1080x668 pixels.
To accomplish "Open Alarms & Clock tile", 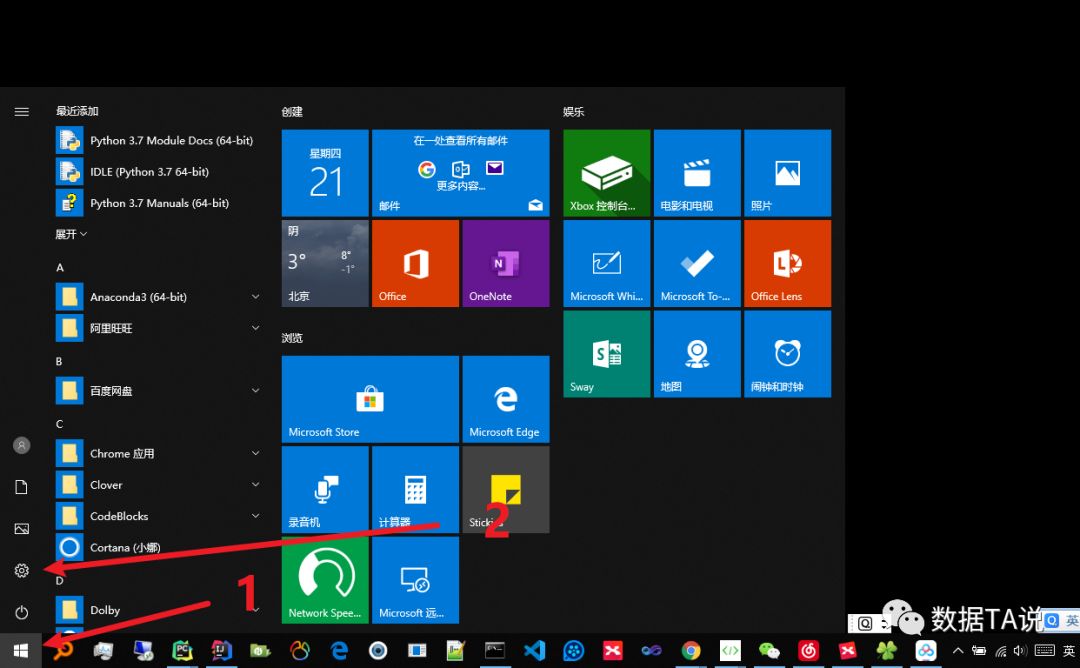I will pos(787,353).
